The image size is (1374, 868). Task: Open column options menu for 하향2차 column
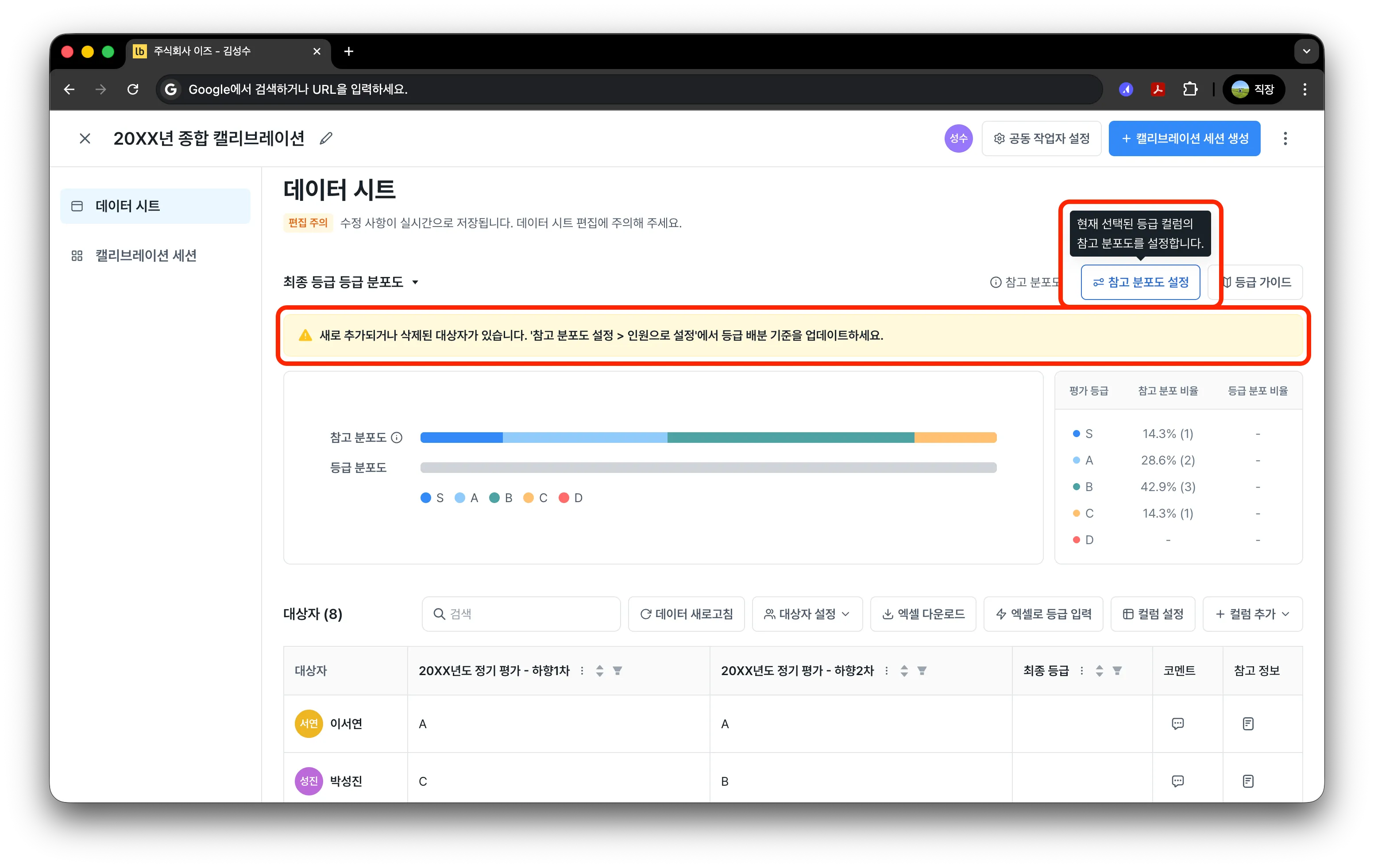[886, 671]
